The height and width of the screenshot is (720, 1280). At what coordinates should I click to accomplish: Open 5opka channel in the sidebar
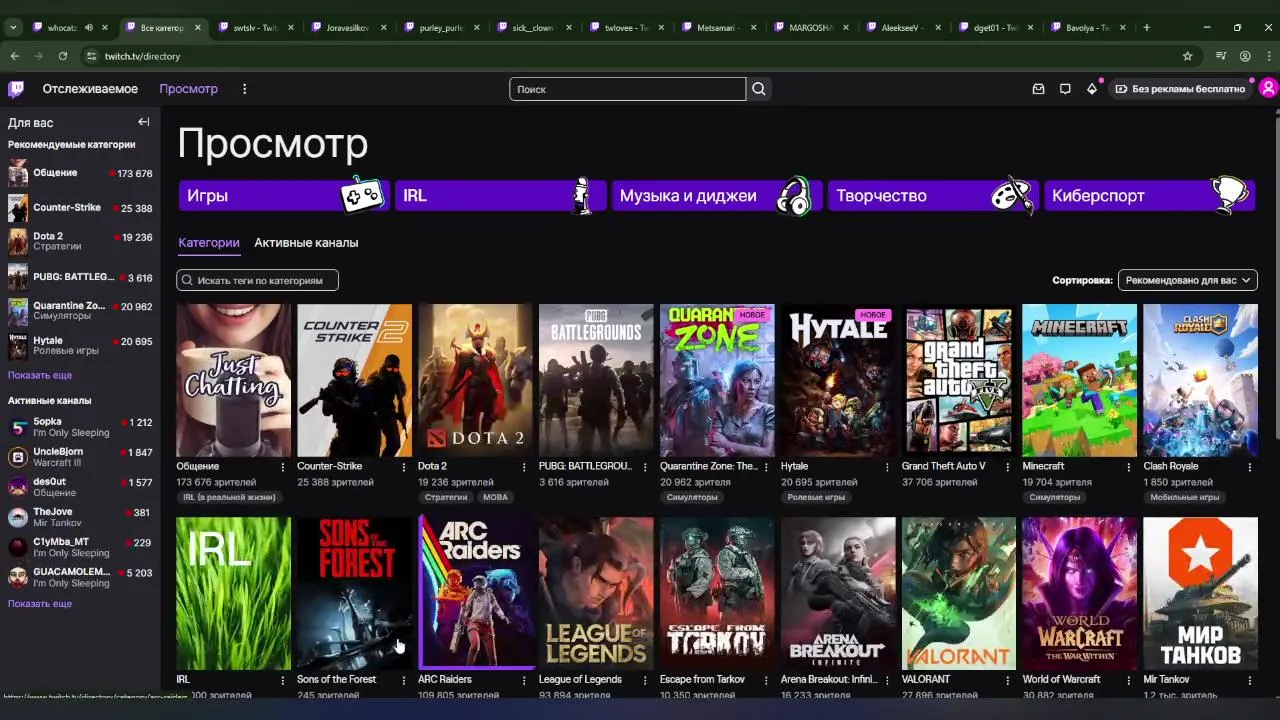click(80, 427)
